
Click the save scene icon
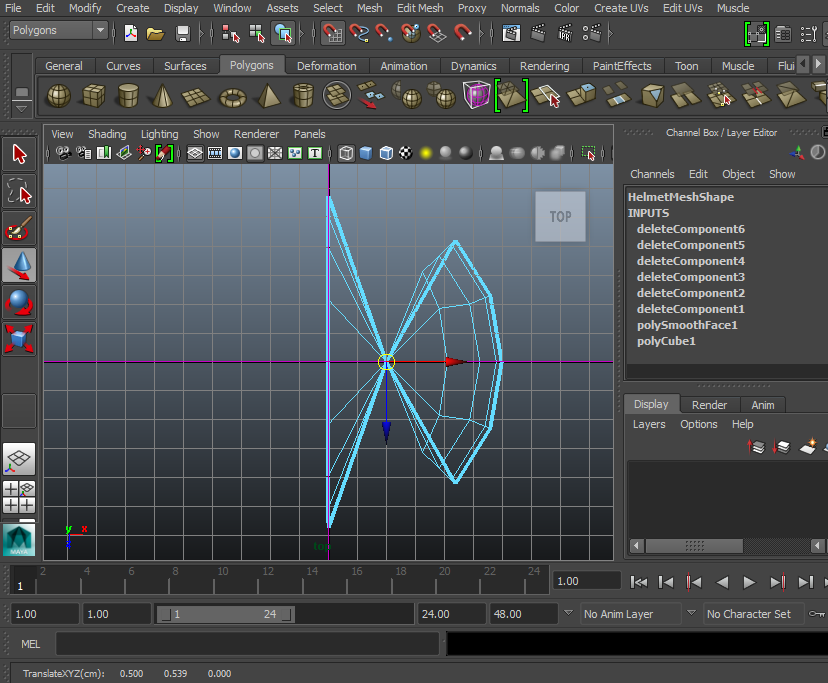click(x=183, y=33)
